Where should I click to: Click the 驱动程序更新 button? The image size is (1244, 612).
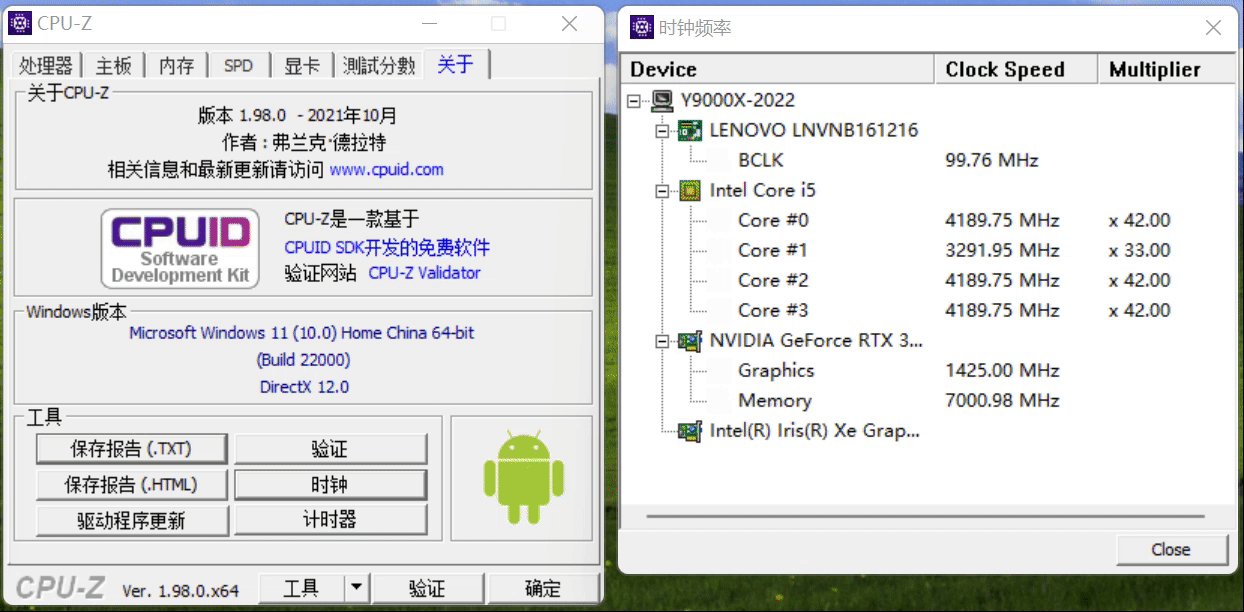coord(131,520)
